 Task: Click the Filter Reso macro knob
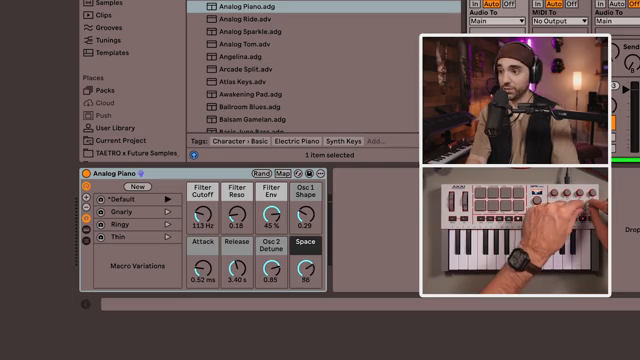[237, 214]
